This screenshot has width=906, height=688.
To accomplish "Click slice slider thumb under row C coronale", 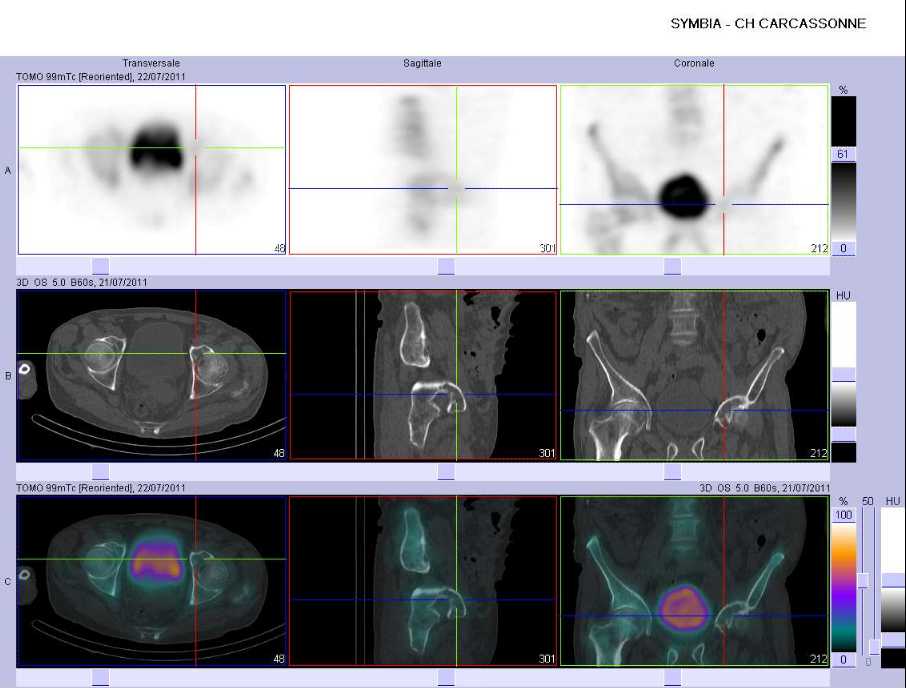I will [672, 678].
